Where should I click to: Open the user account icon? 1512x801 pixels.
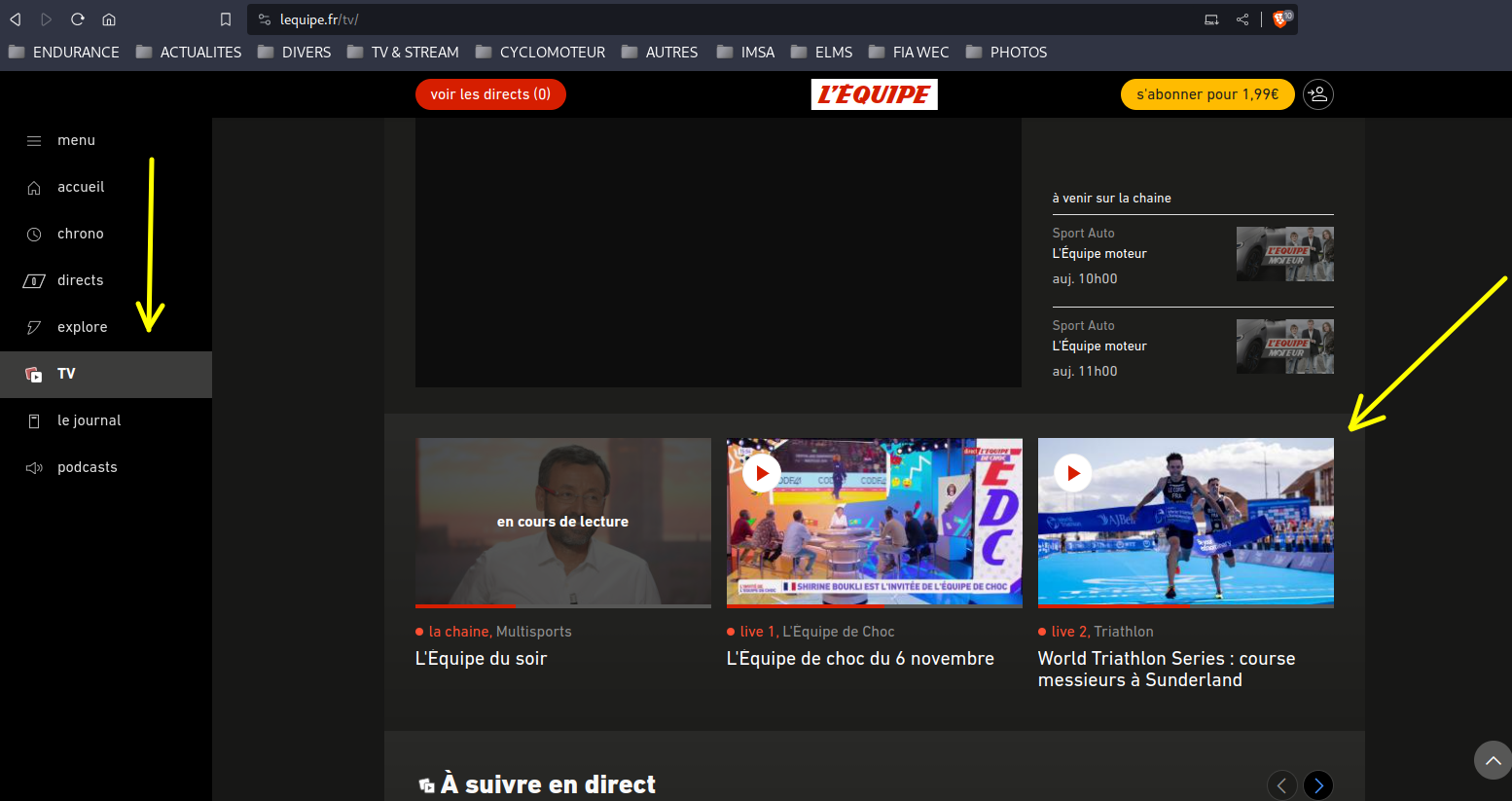point(1318,94)
